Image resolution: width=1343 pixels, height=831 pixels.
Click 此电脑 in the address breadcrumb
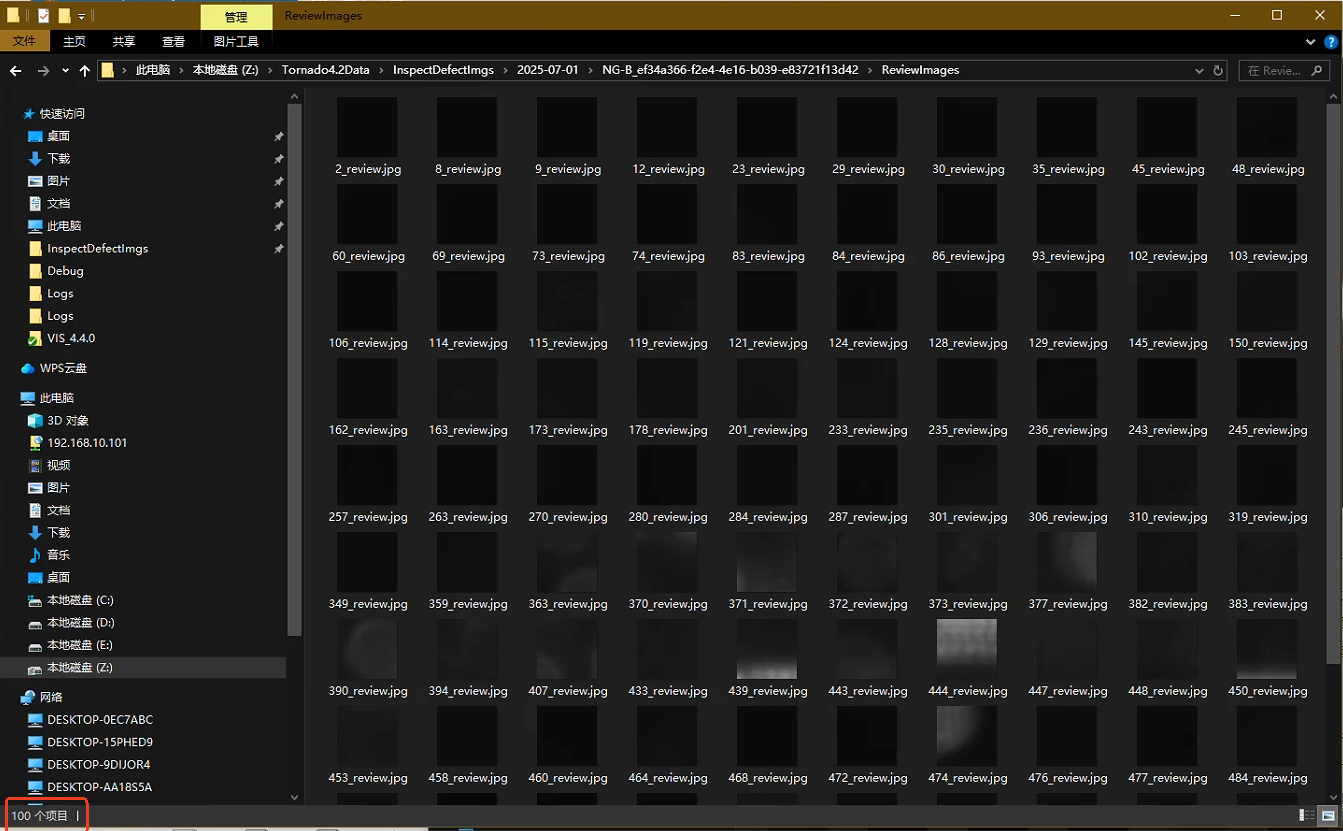click(153, 70)
